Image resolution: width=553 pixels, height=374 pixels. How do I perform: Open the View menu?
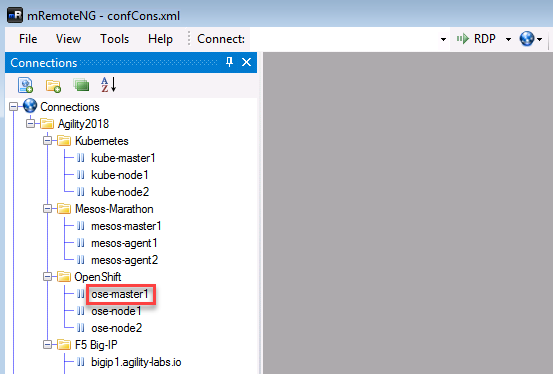tap(68, 39)
